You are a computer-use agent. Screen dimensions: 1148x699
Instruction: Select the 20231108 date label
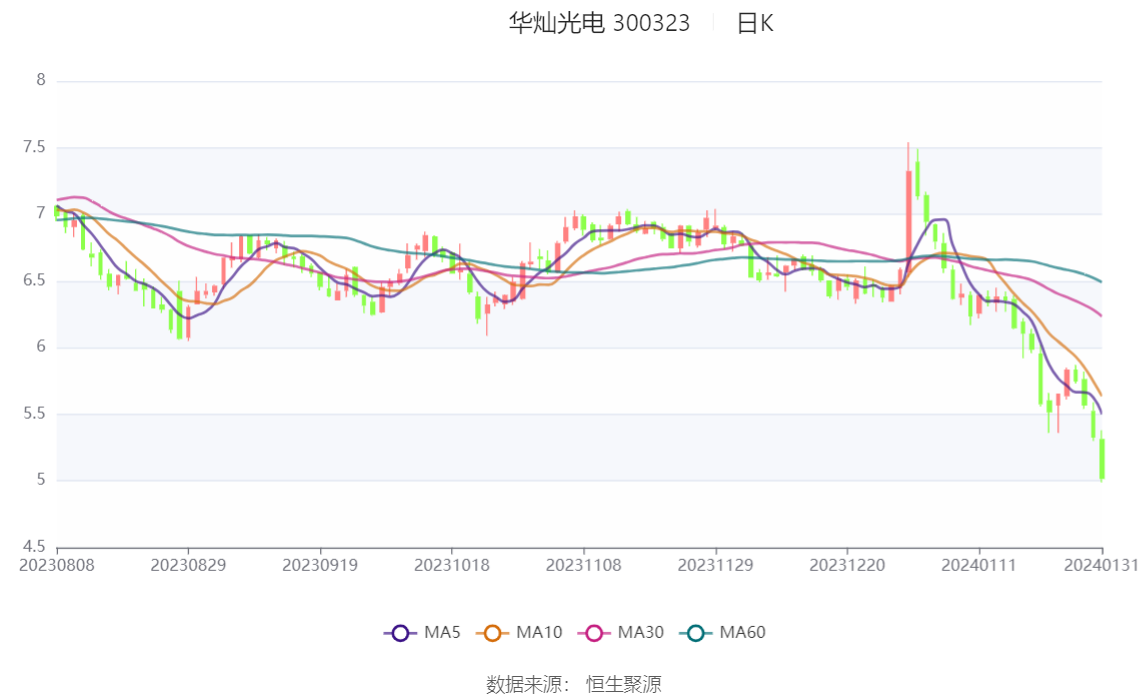coord(584,566)
